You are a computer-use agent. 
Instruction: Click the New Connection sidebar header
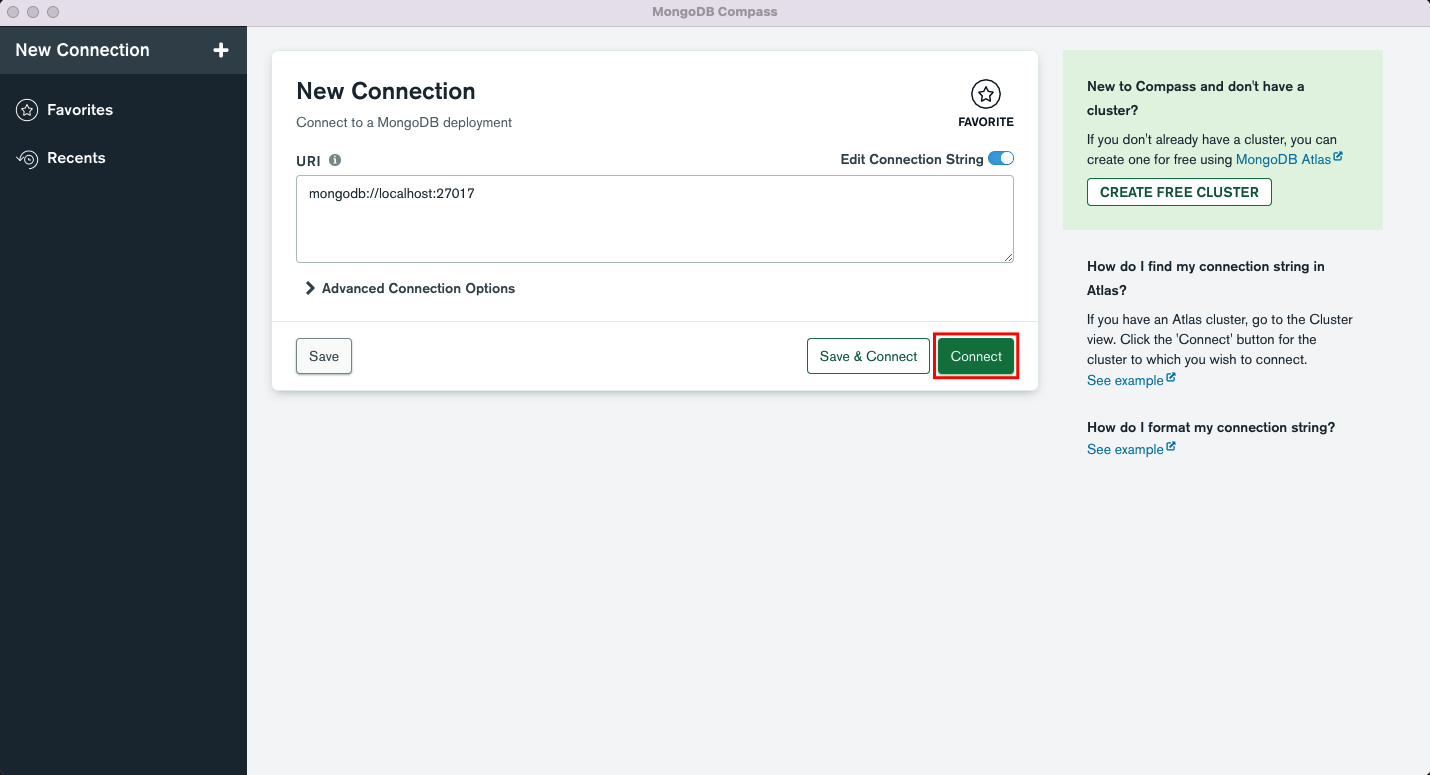tap(123, 50)
